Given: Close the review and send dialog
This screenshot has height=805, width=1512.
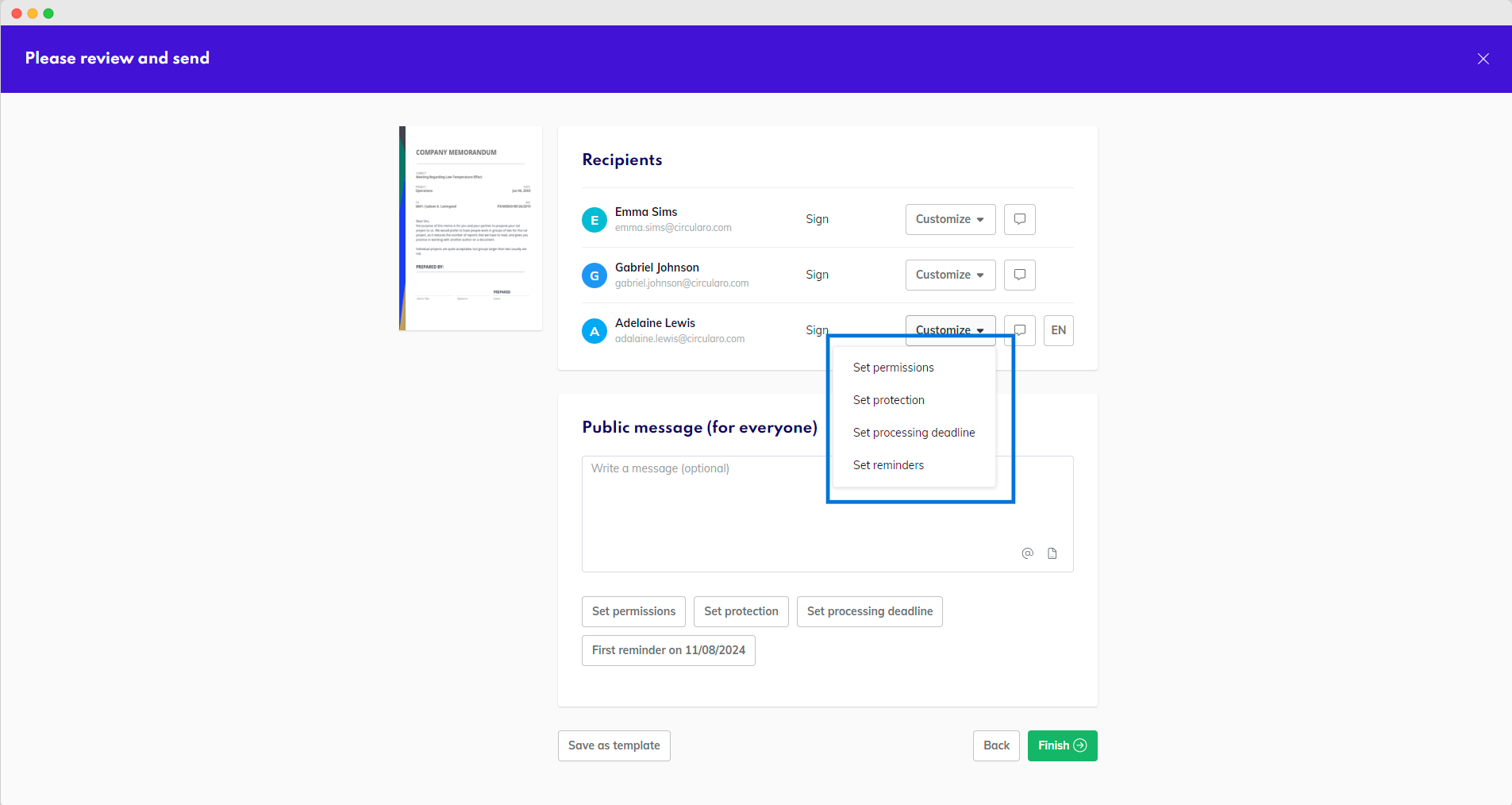Looking at the screenshot, I should click(x=1482, y=58).
